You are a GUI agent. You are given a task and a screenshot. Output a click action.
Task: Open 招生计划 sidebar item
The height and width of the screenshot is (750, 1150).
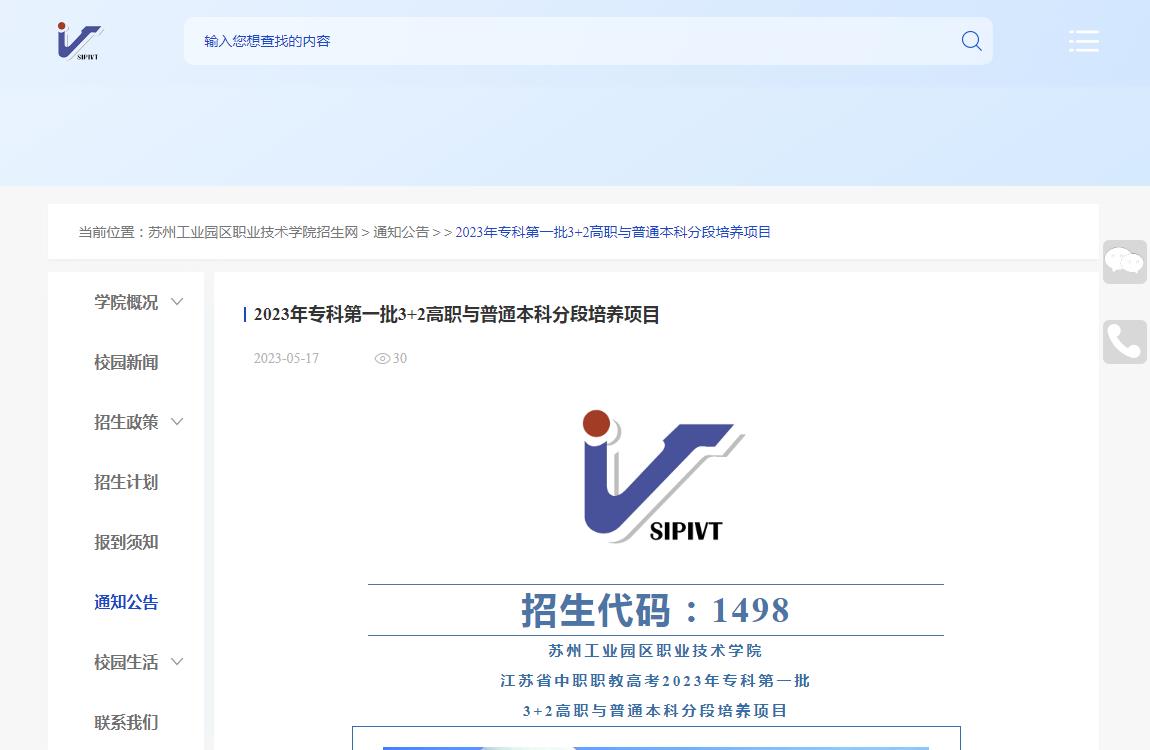pyautogui.click(x=126, y=482)
